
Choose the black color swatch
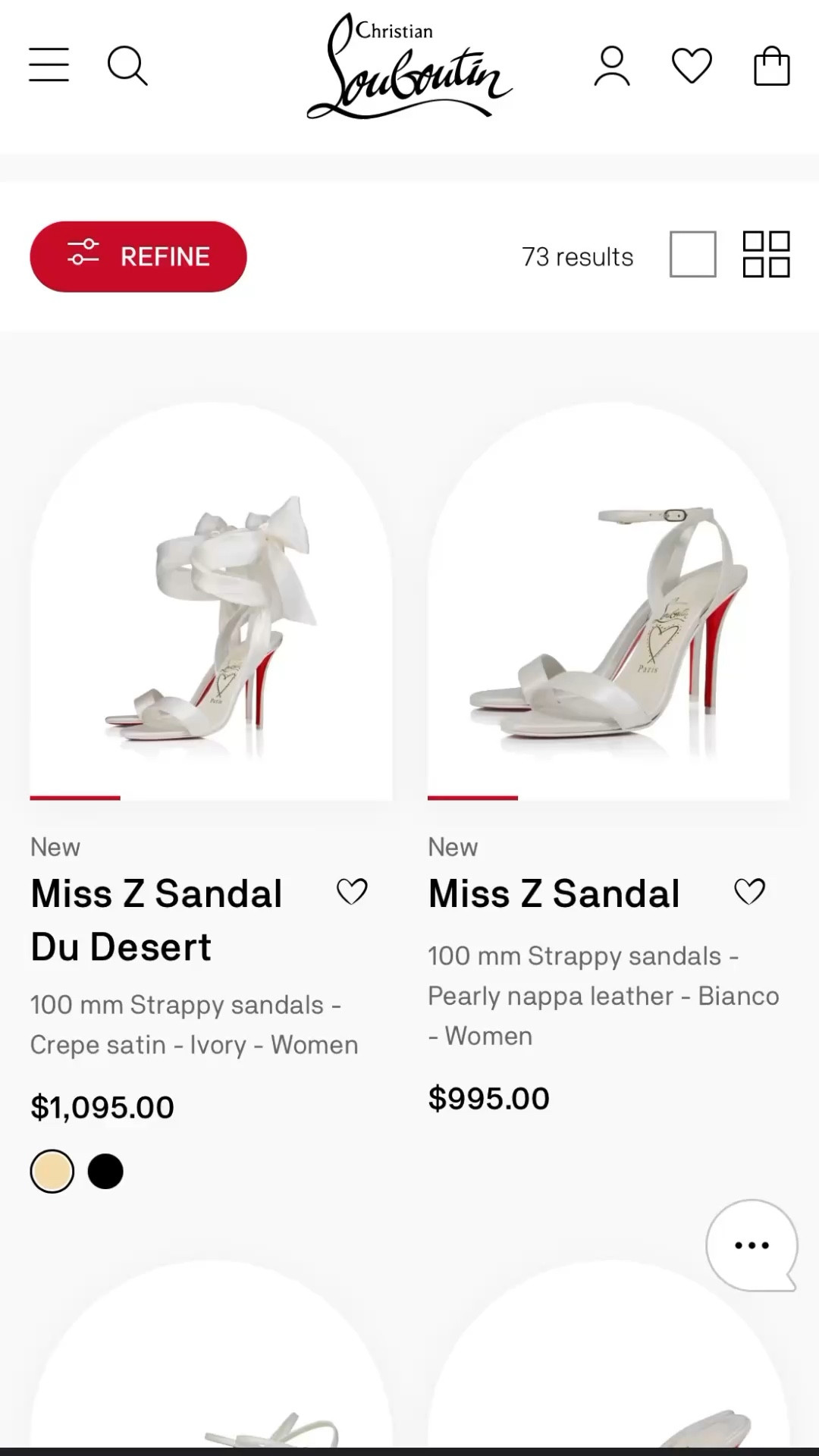pos(105,1172)
